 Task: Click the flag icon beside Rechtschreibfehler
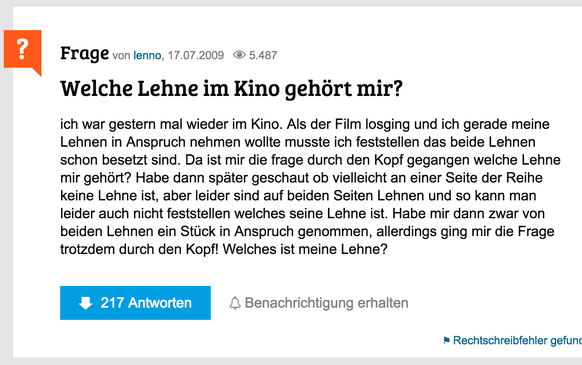pyautogui.click(x=447, y=340)
